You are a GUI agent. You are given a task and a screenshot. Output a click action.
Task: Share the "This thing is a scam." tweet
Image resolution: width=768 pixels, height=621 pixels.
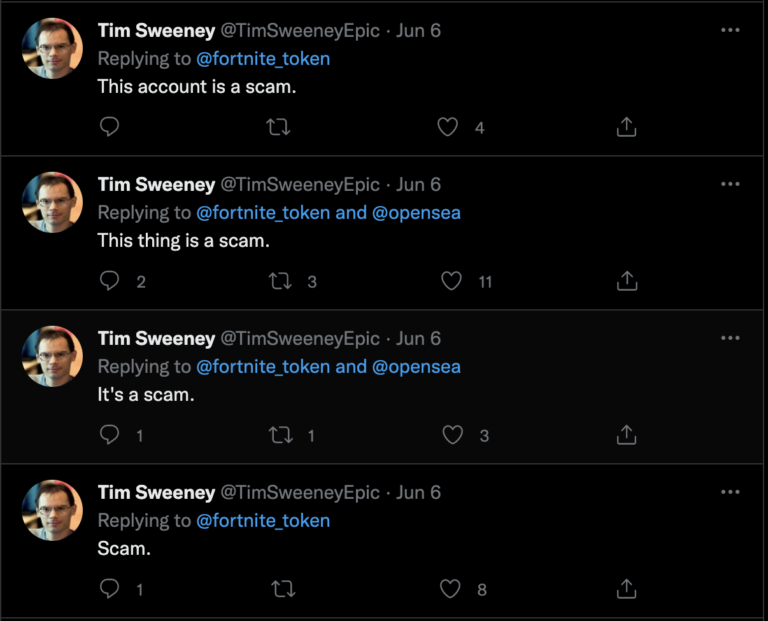[x=627, y=281]
